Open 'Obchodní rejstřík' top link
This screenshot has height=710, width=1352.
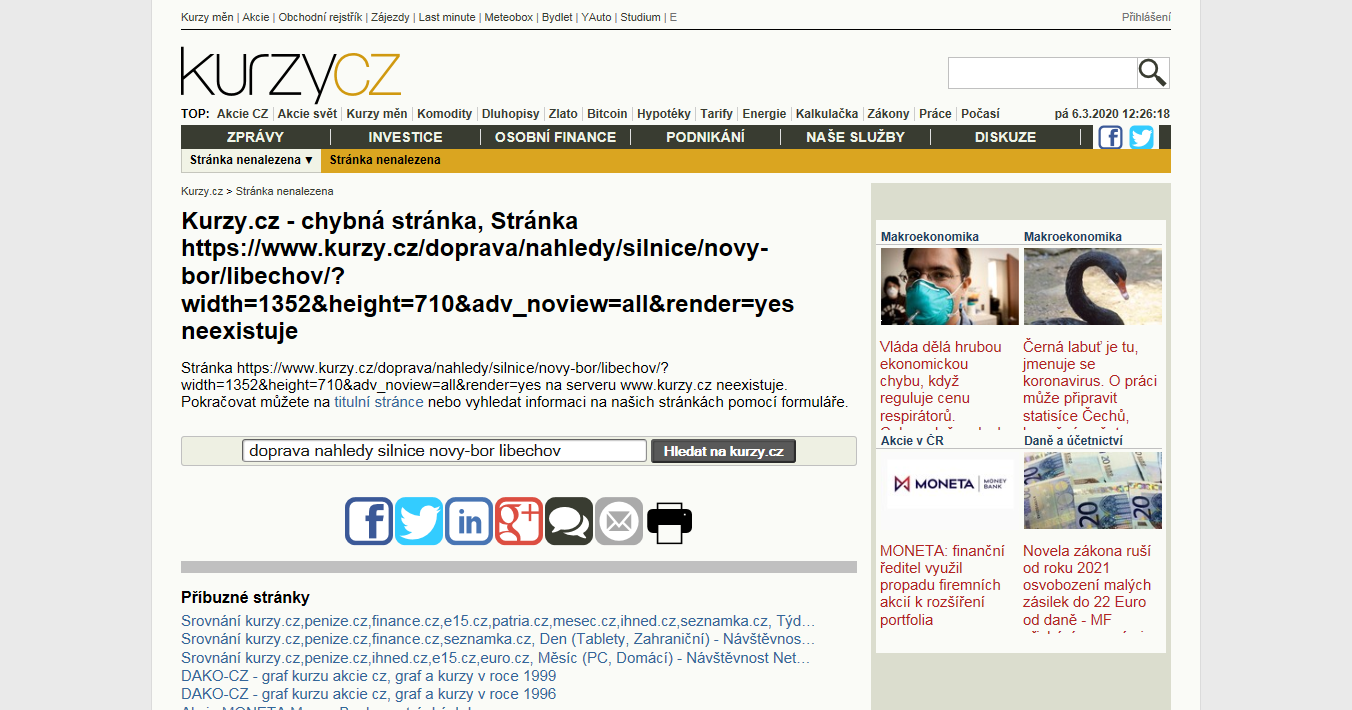pyautogui.click(x=320, y=17)
